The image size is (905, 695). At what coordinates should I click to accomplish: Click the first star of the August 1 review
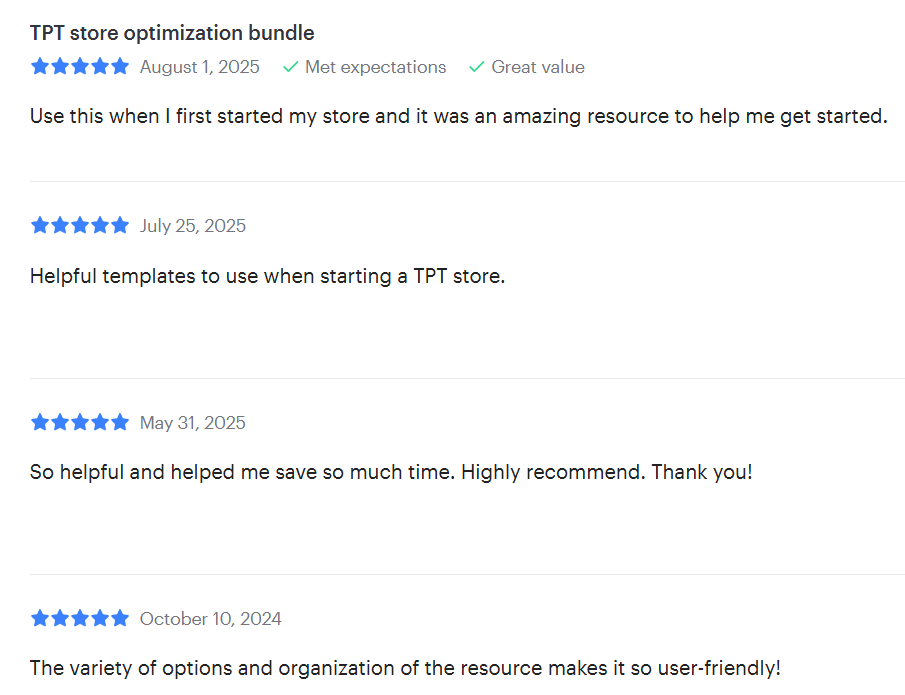click(40, 67)
